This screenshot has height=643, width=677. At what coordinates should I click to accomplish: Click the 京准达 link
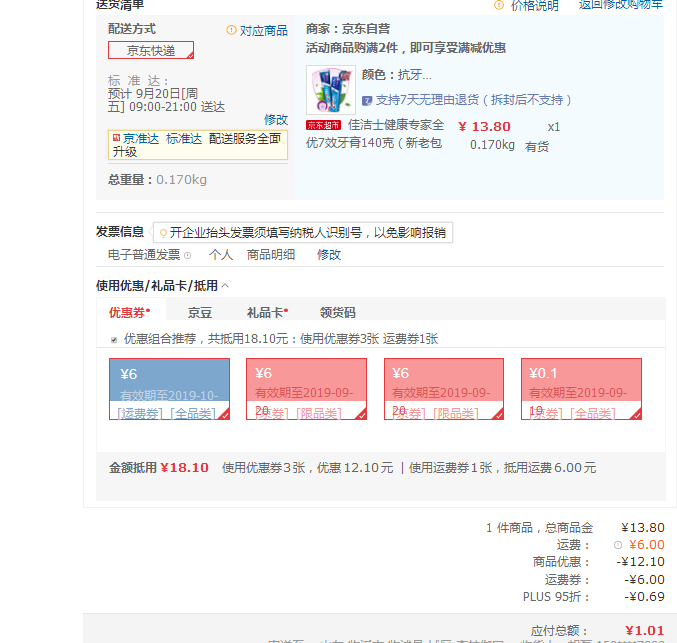141,139
